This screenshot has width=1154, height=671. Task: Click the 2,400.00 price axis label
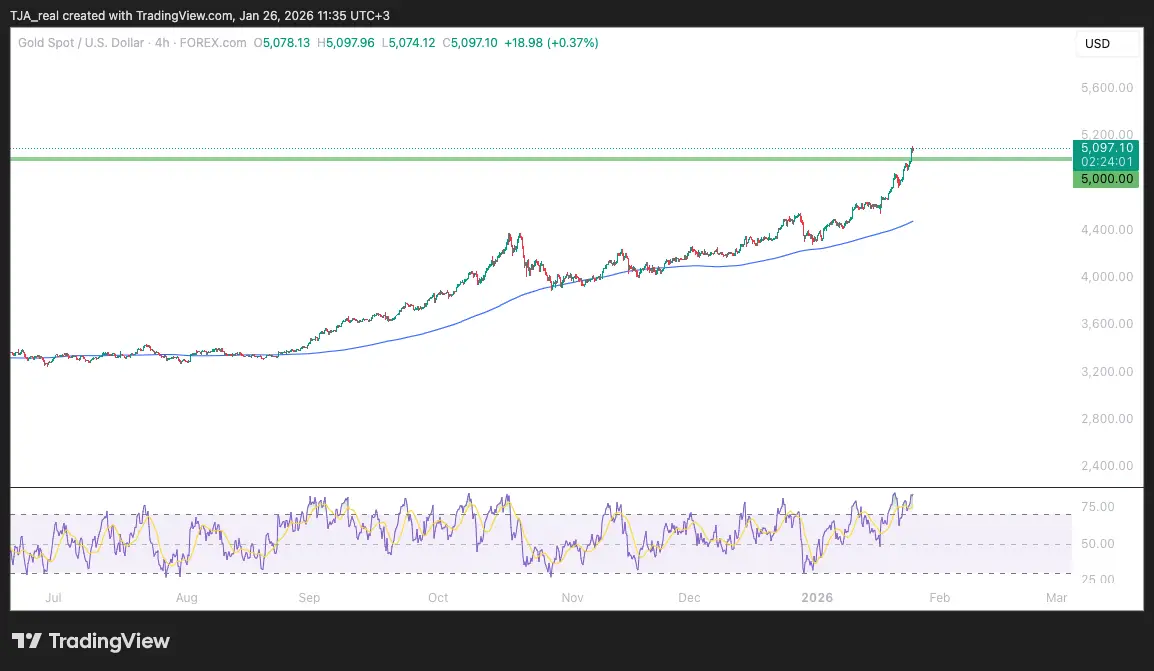1106,466
